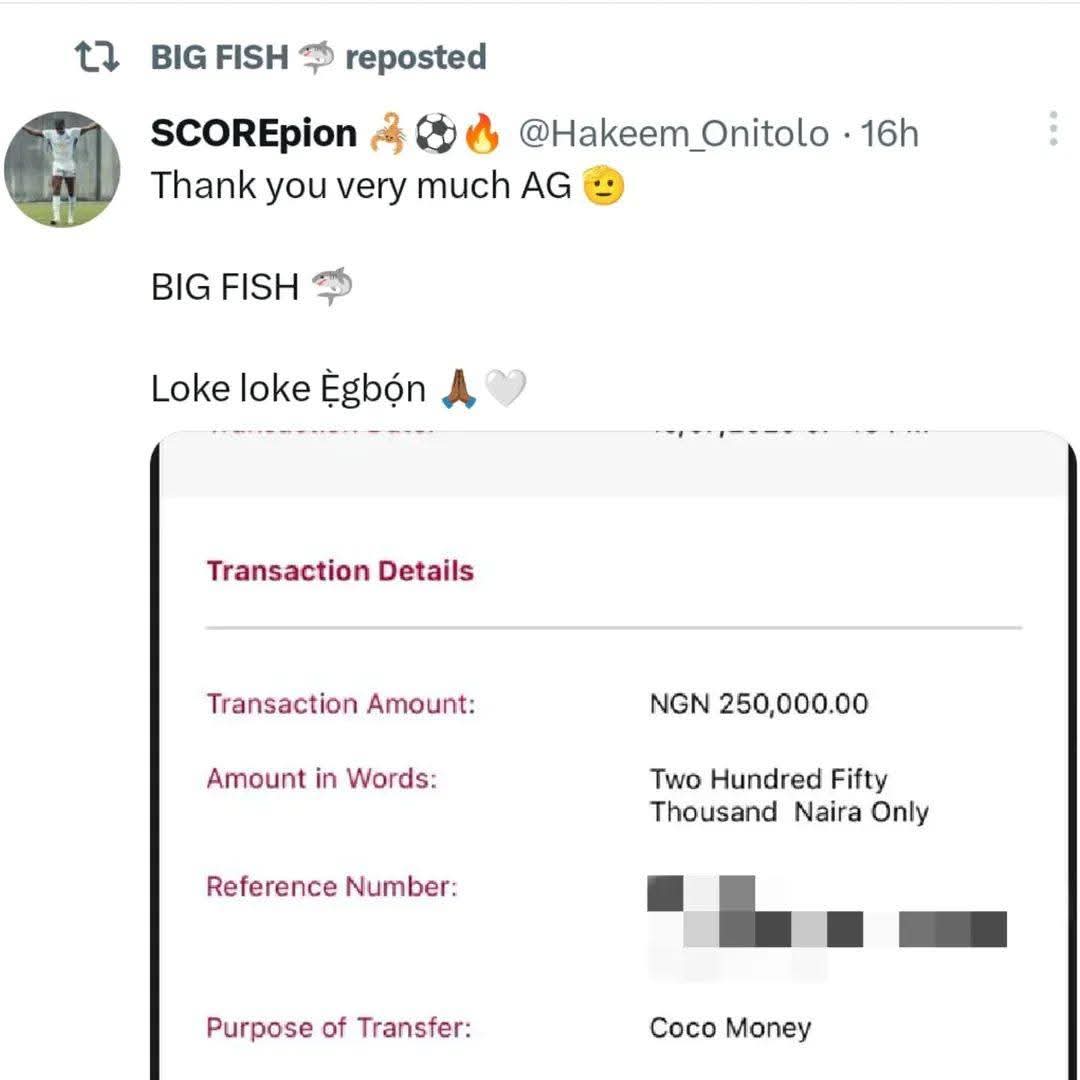Click the saluting face emoji
The width and height of the screenshot is (1080, 1080).
(x=603, y=186)
